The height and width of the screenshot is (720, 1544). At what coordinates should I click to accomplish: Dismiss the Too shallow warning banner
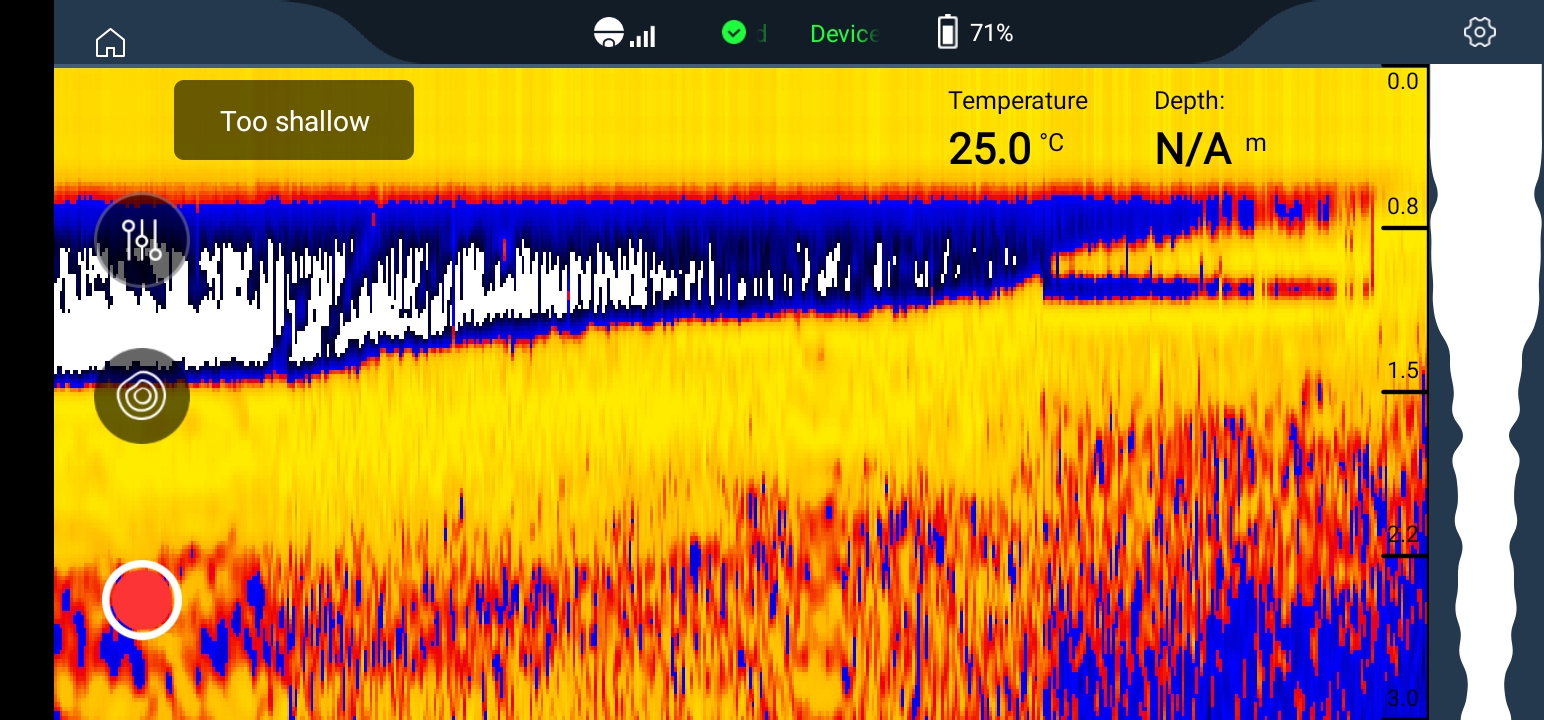point(294,120)
